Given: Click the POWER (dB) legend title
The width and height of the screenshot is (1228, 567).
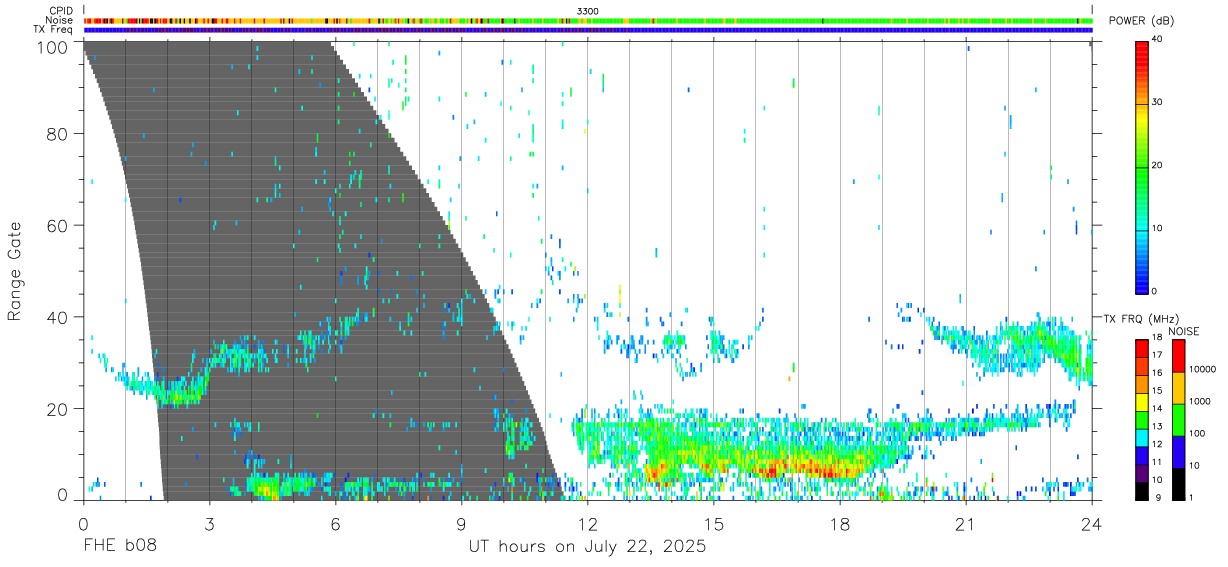Looking at the screenshot, I should (x=1141, y=21).
